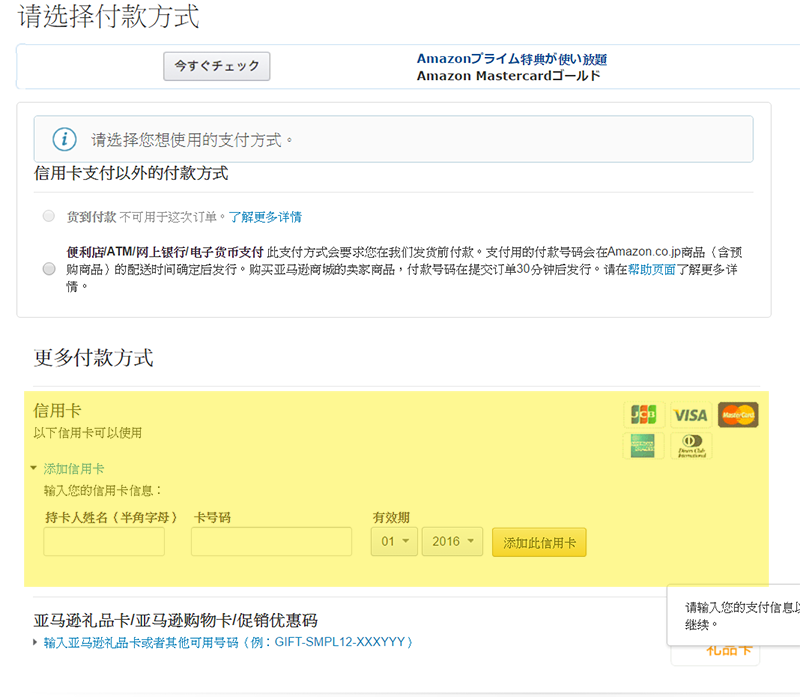
Task: Click the 亚马逊礼品卡/亚马逊购物卡/促销优惠码 heading
Action: point(176,620)
